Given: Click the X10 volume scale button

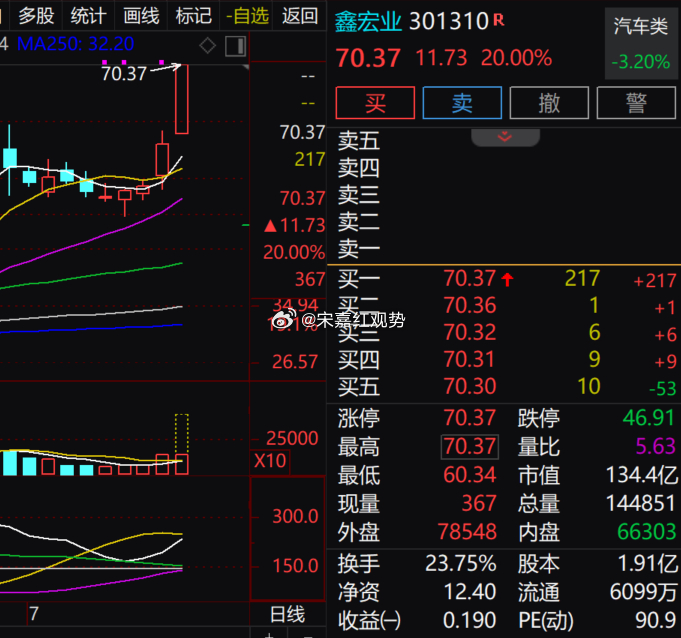Looking at the screenshot, I should (x=270, y=461).
